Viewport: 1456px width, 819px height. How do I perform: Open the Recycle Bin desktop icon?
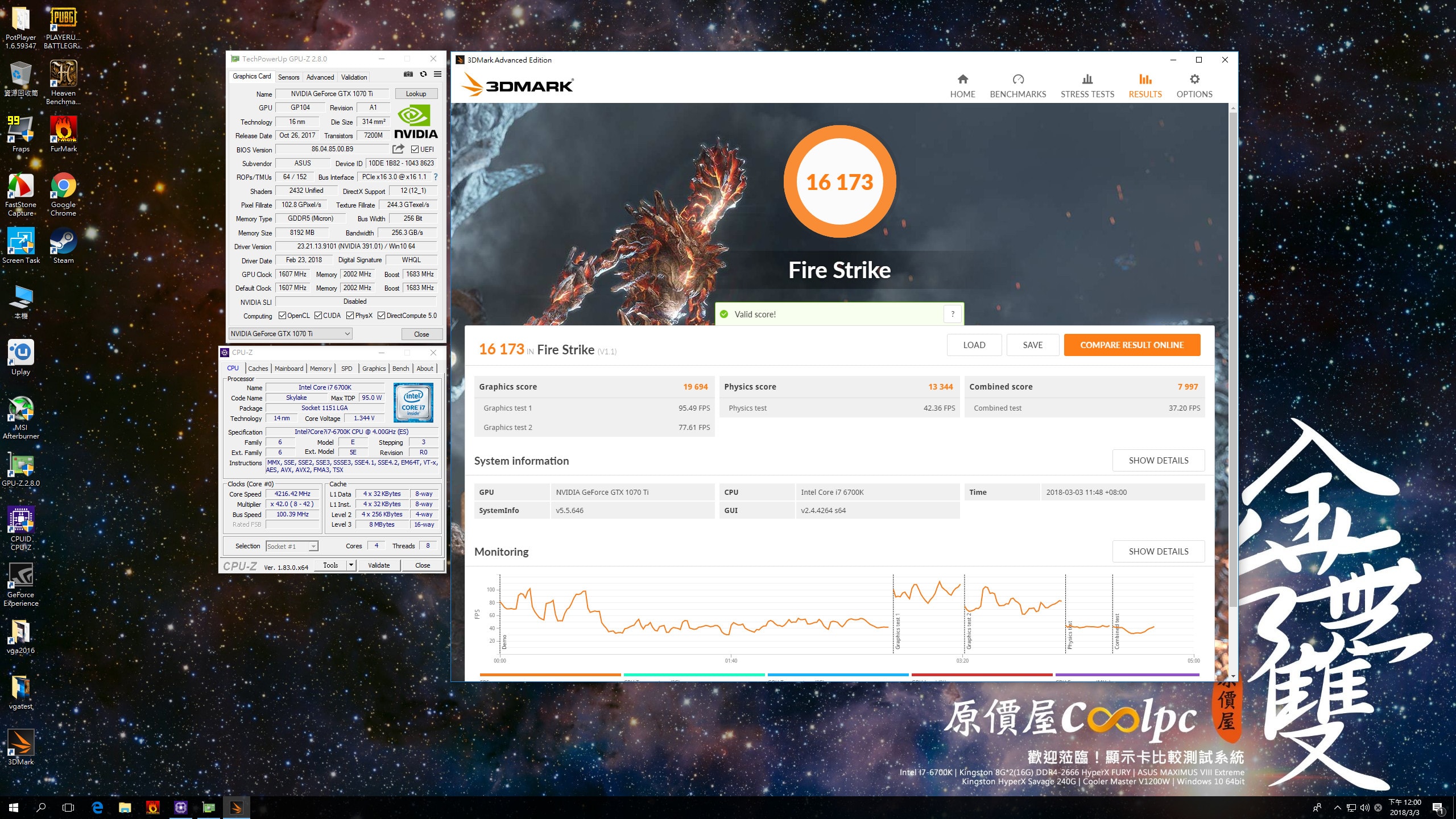pyautogui.click(x=21, y=78)
